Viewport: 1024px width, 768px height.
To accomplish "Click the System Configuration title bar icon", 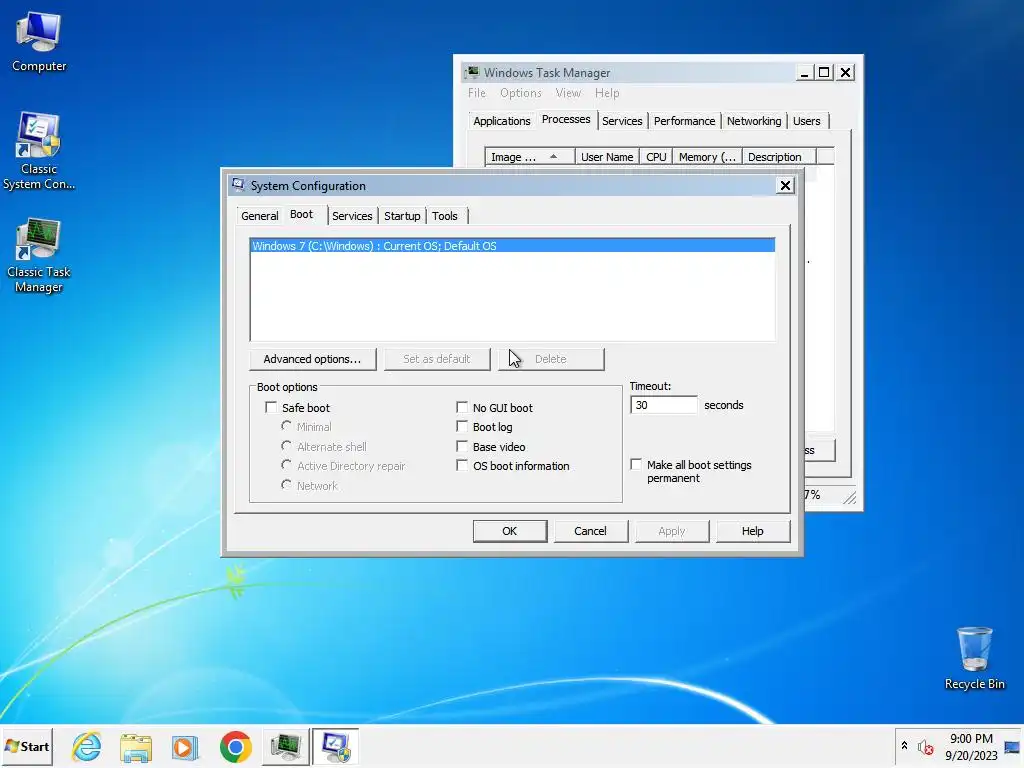I will 238,185.
